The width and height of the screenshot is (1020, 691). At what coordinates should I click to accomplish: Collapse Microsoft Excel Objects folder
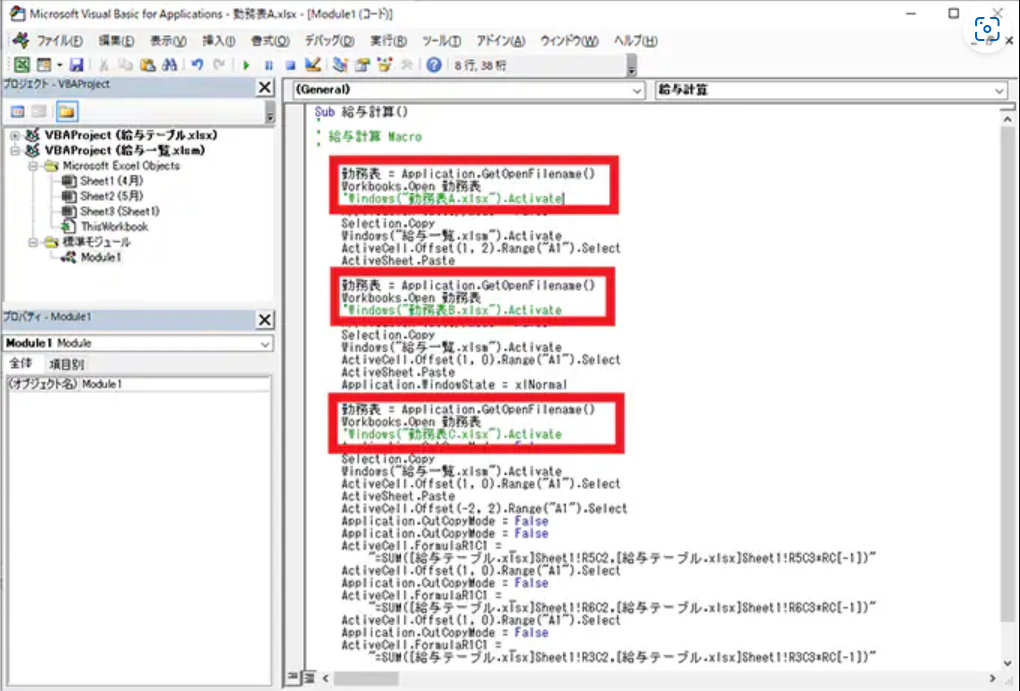pos(33,166)
